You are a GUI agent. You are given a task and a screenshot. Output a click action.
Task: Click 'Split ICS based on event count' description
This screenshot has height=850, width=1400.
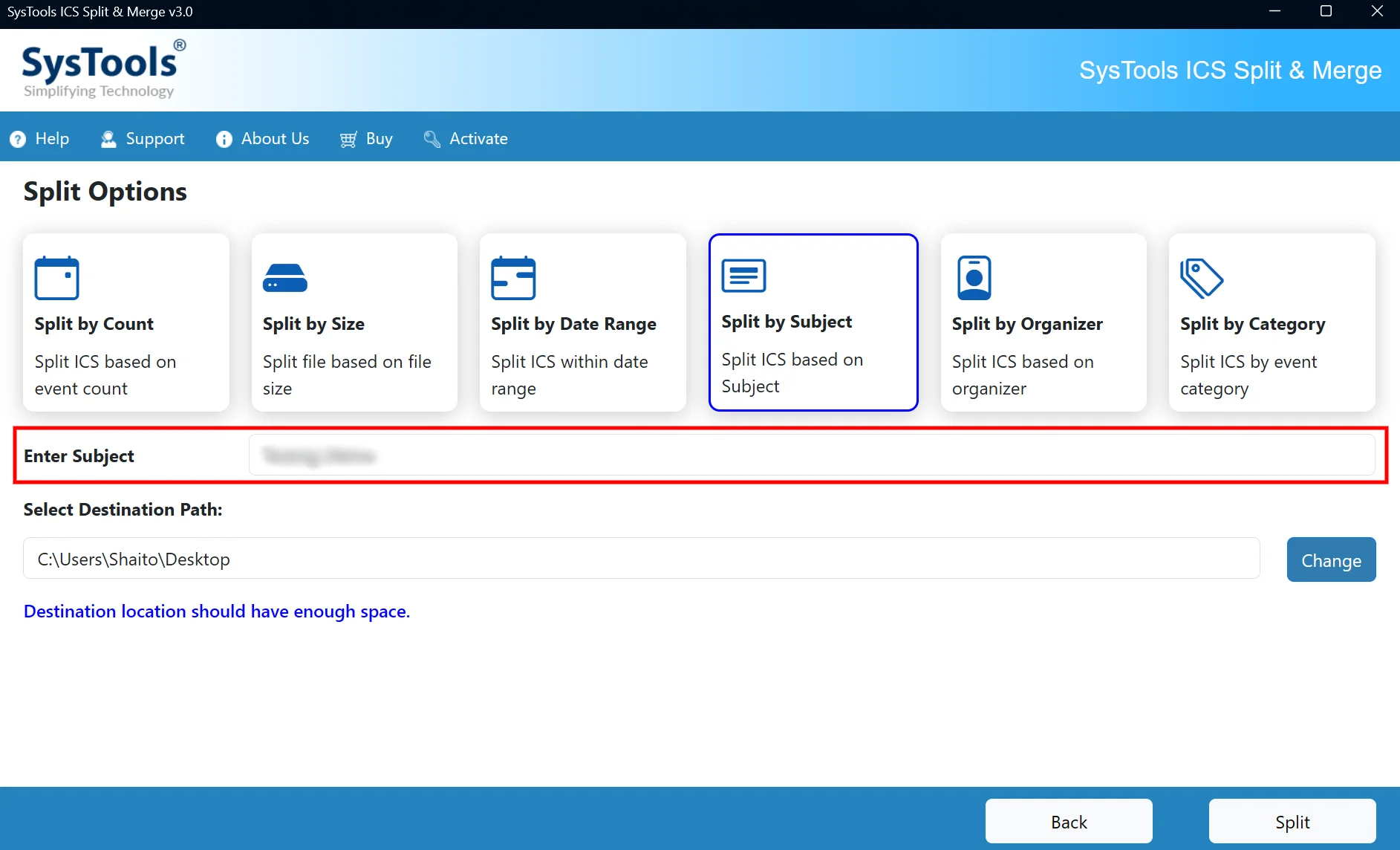[x=105, y=375]
